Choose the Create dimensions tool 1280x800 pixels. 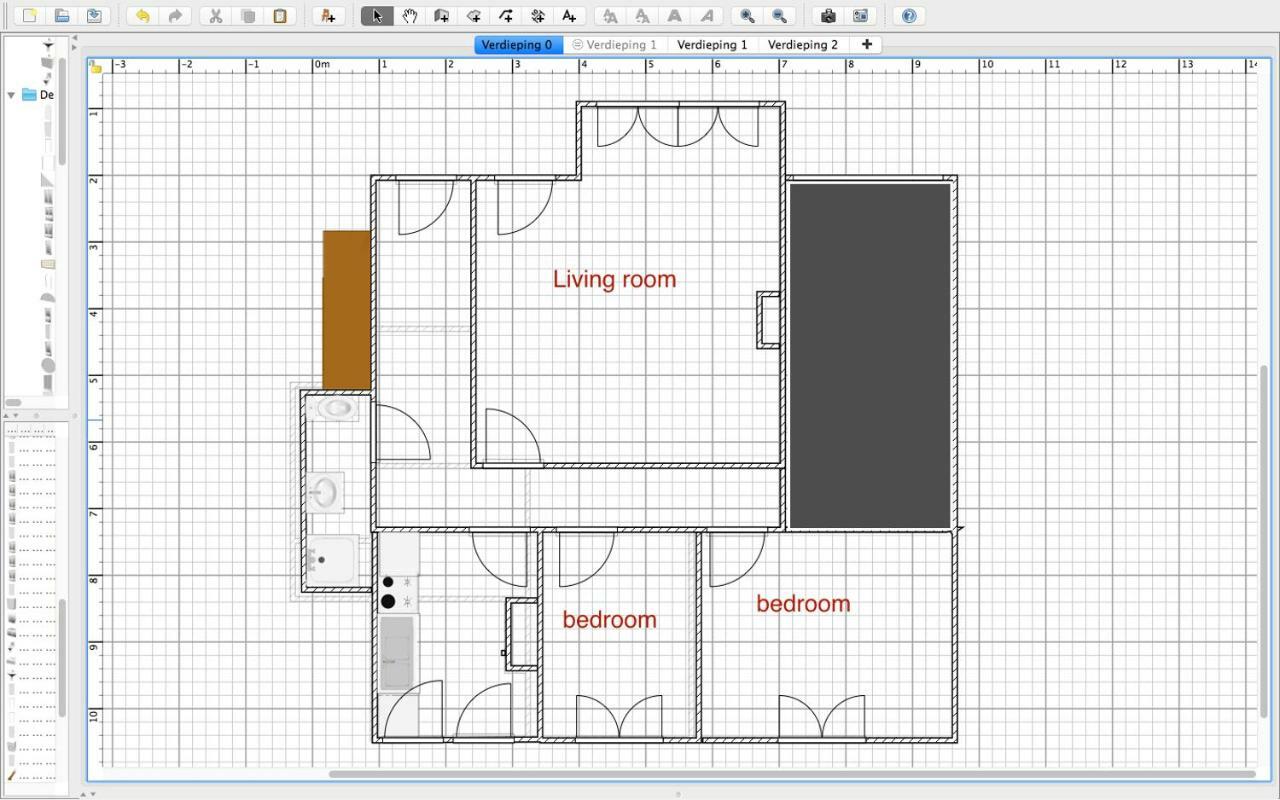pos(537,16)
